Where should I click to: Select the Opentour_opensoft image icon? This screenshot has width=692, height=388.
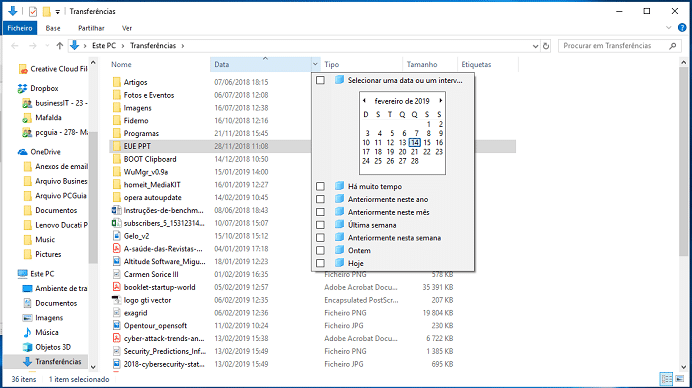pos(117,325)
